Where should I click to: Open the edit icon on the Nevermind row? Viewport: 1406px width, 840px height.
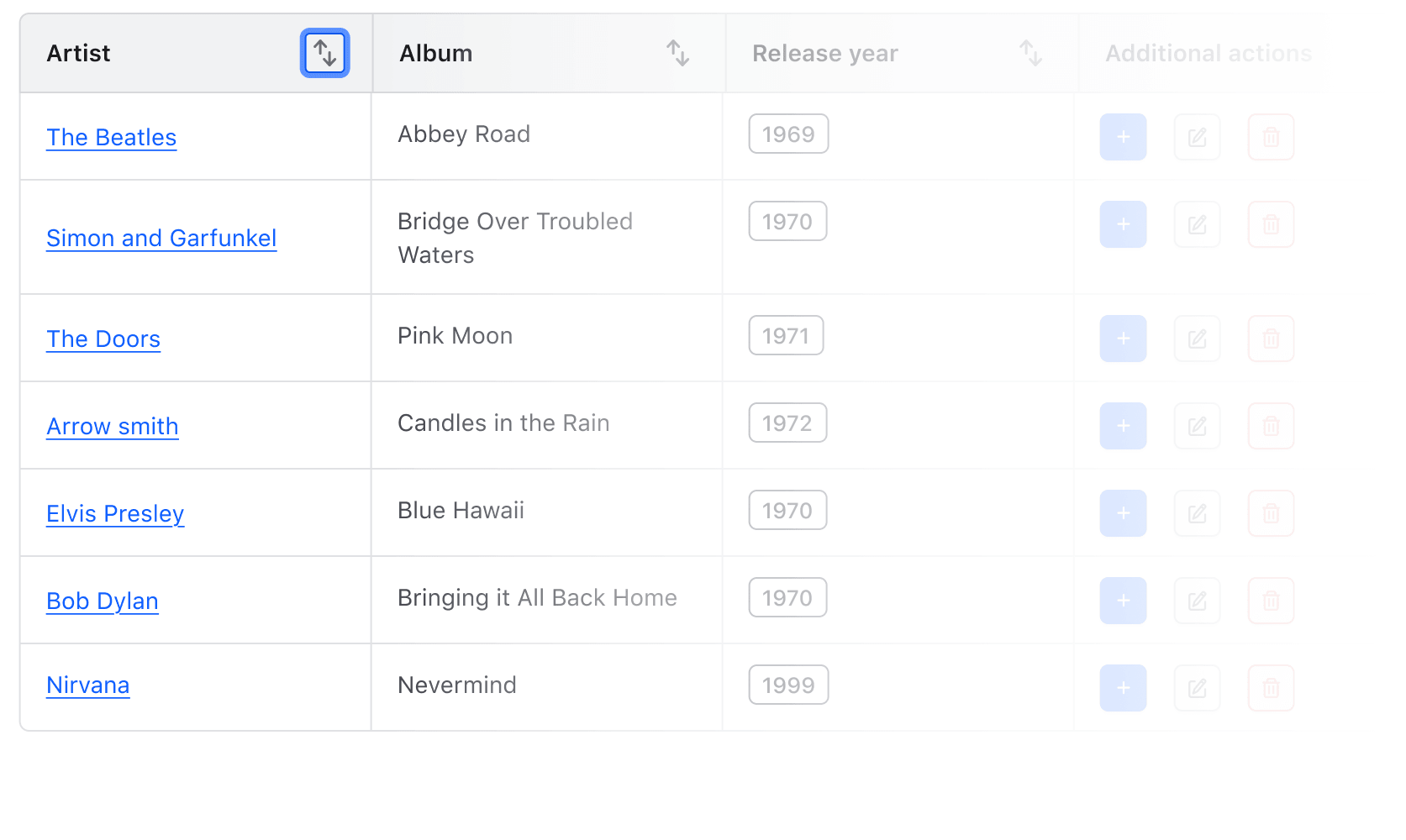point(1197,688)
